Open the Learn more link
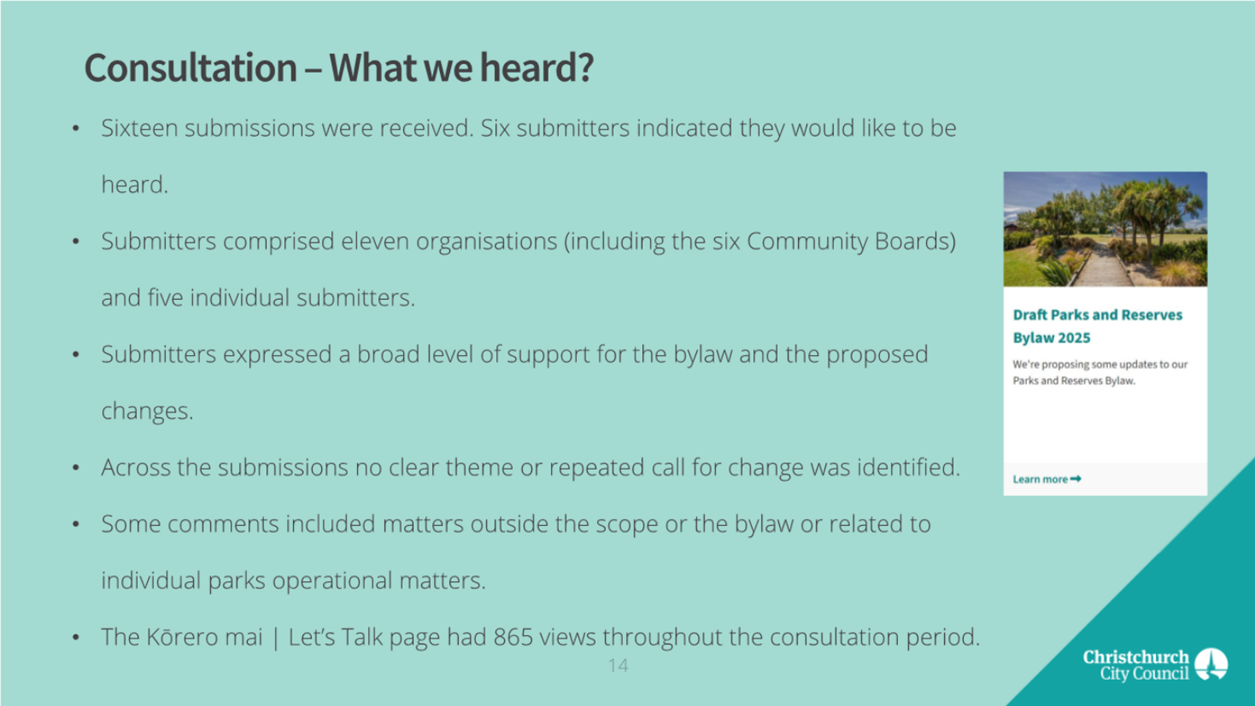Screen dimensions: 1255x706 (x=1047, y=479)
